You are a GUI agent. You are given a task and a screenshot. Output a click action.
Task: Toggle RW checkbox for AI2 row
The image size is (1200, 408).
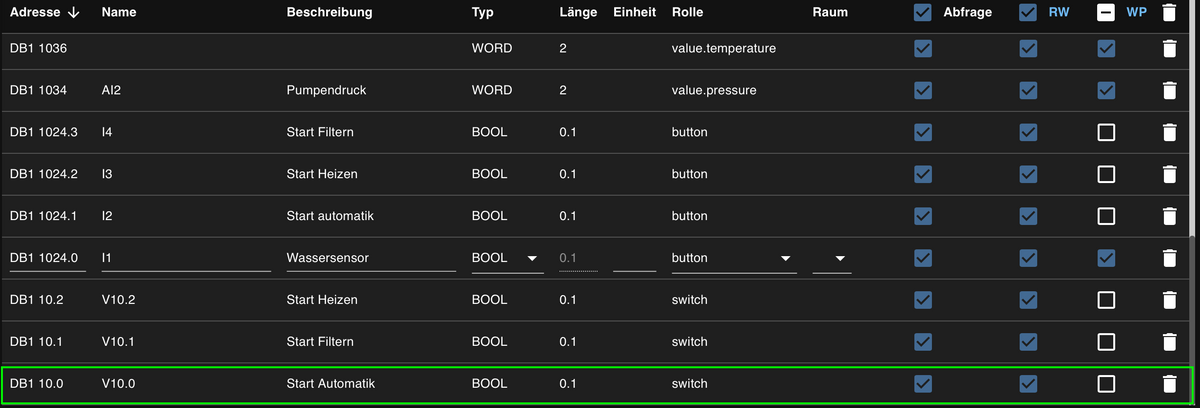tap(1028, 90)
